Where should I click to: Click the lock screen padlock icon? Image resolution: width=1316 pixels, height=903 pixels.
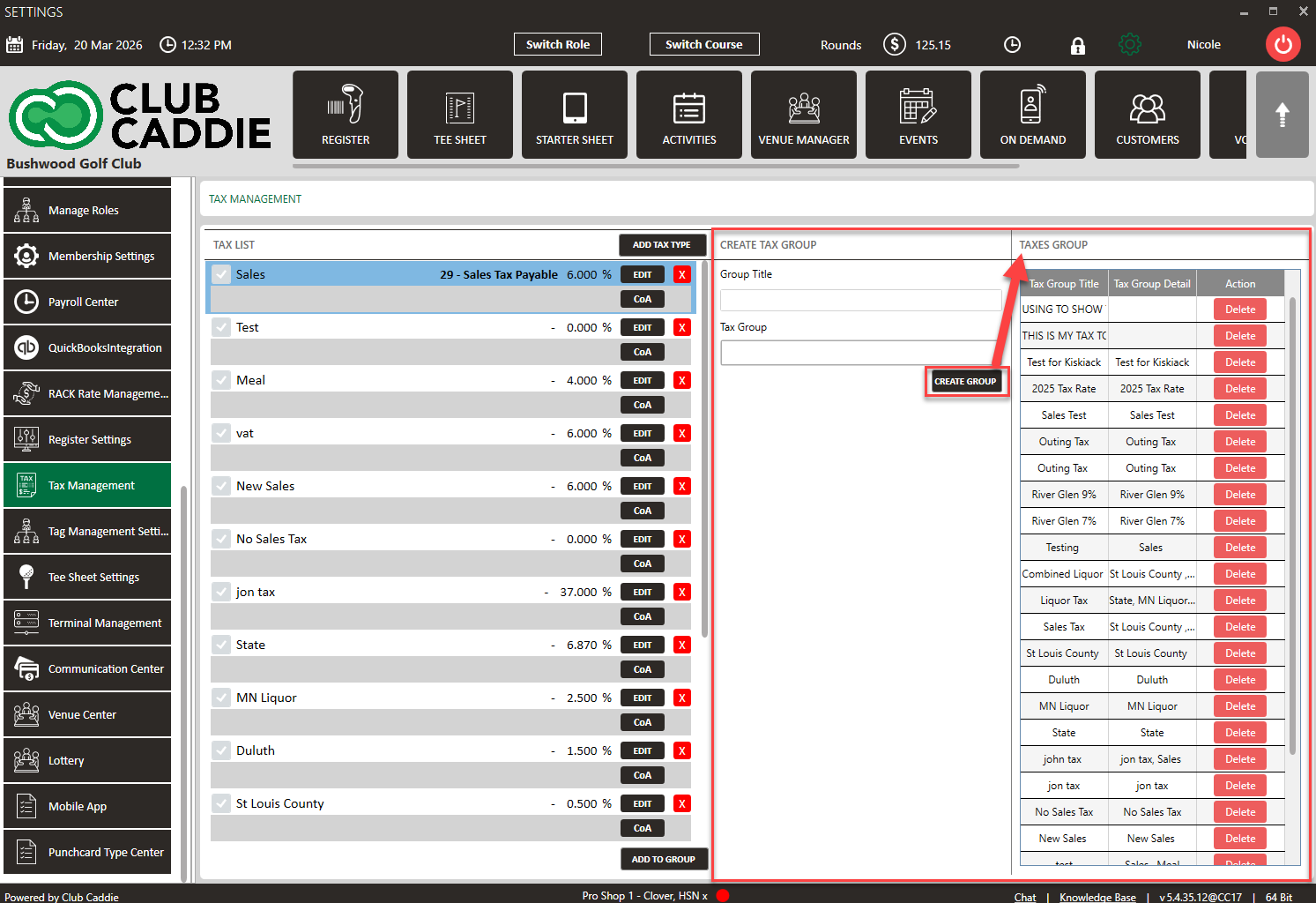(1077, 46)
